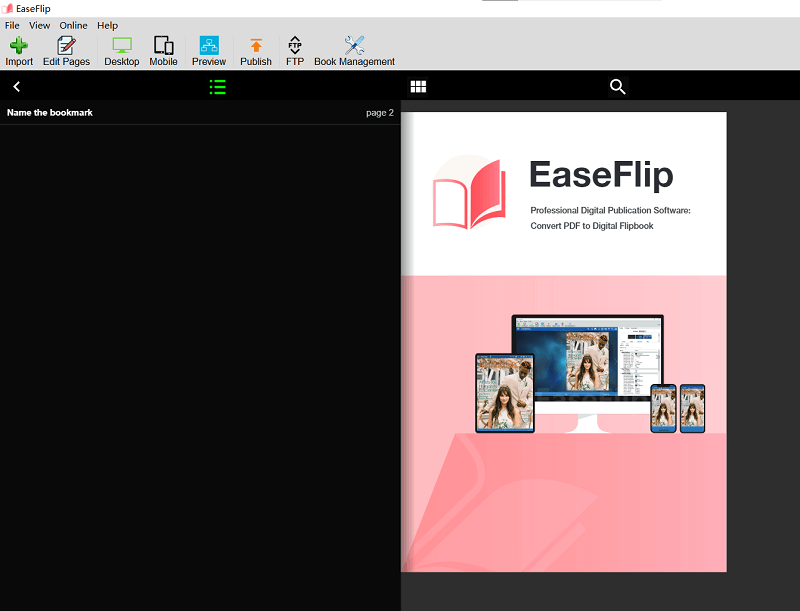Click the back arrow in the black bar

(x=17, y=87)
